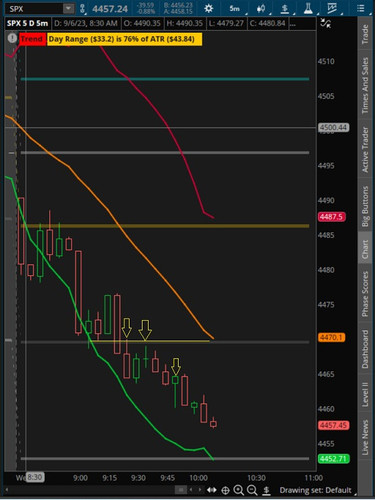Open the Big Buttons side tab
The image size is (375, 500).
coord(365,206)
